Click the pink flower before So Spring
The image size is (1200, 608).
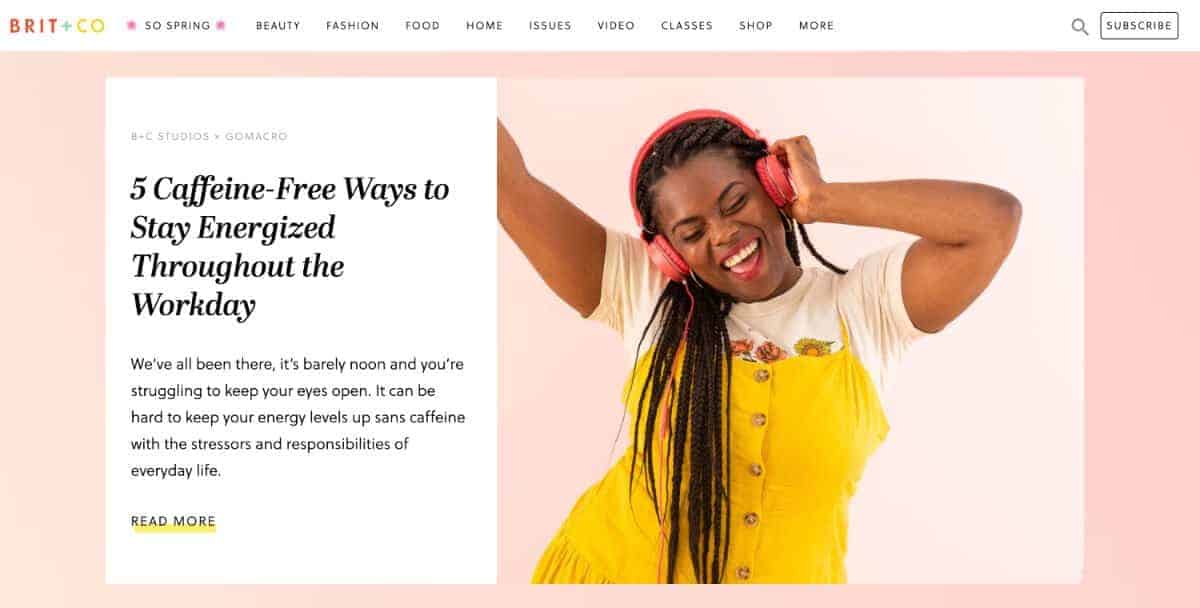pos(131,26)
